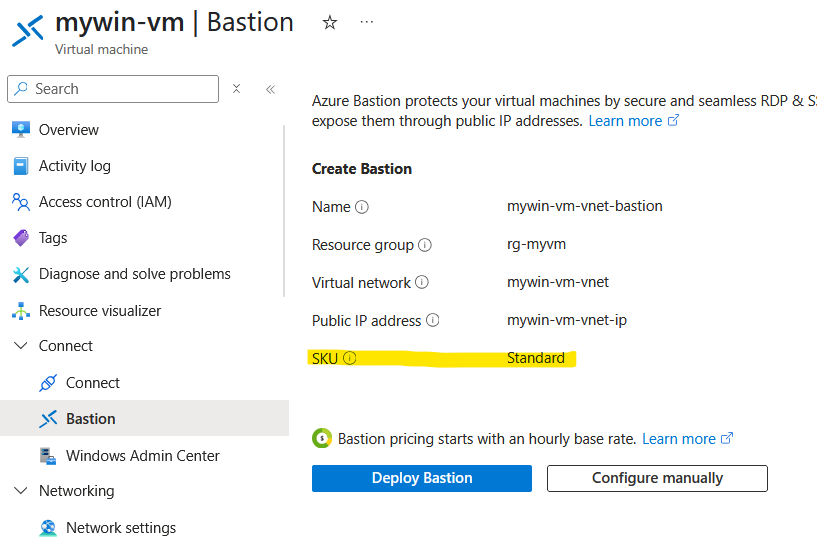Image resolution: width=817 pixels, height=542 pixels.
Task: Focus the Search input field
Action: [113, 89]
